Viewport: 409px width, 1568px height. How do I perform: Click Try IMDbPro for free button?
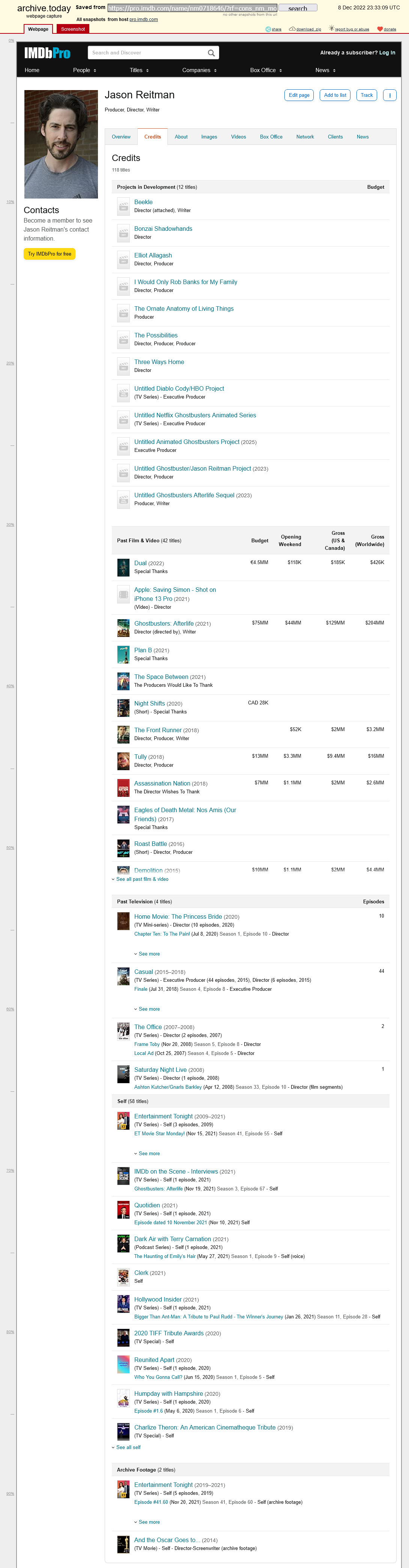coord(49,254)
